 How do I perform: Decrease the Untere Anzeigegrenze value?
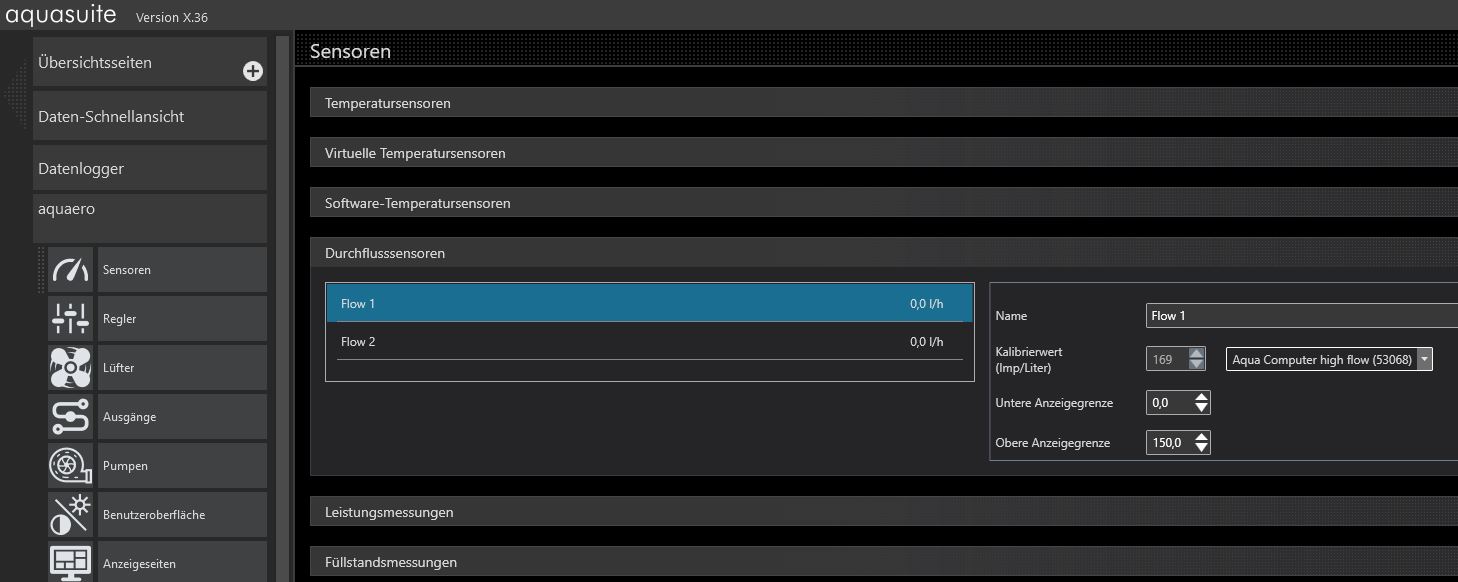pyautogui.click(x=1202, y=409)
